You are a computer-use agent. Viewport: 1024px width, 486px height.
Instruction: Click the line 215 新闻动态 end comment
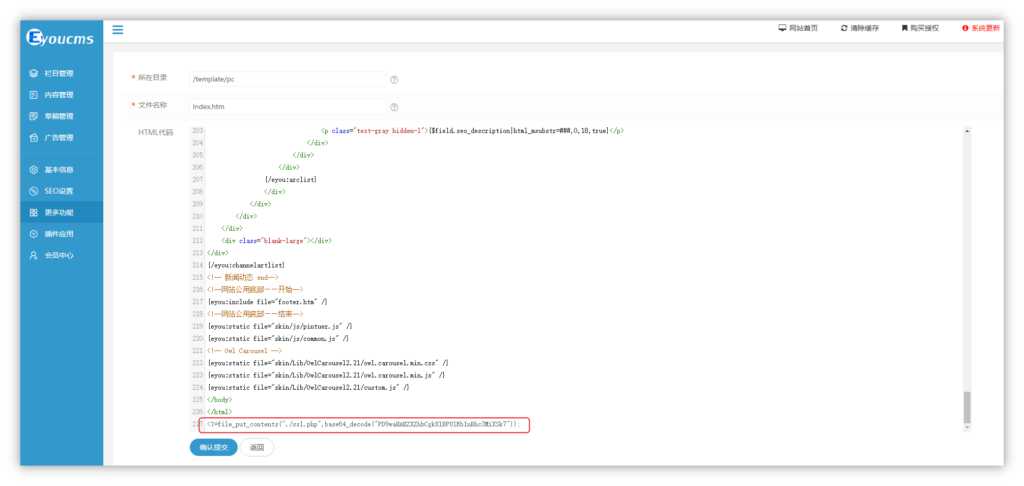coord(243,277)
